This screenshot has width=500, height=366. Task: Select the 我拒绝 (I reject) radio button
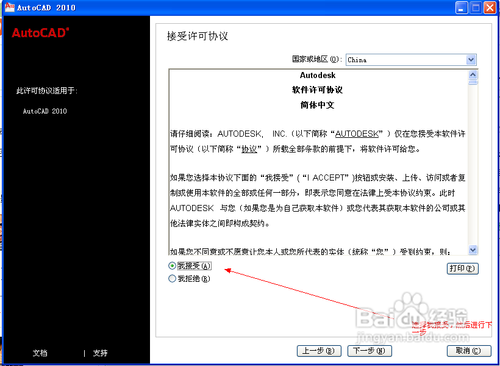[172, 278]
